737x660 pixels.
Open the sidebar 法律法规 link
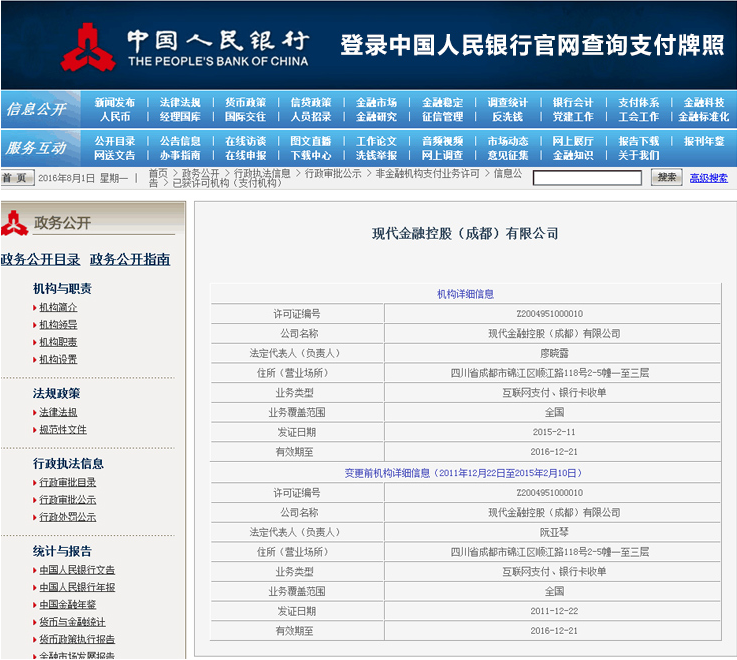[x=58, y=412]
